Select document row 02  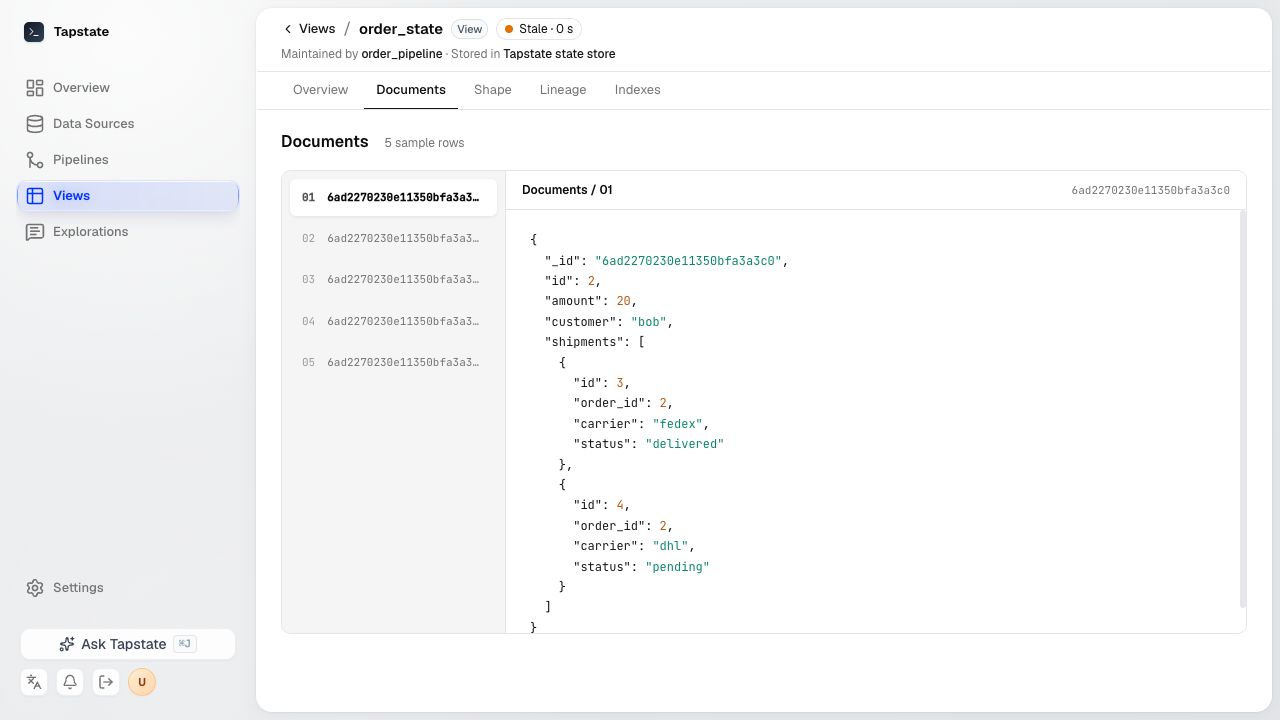pyautogui.click(x=393, y=239)
